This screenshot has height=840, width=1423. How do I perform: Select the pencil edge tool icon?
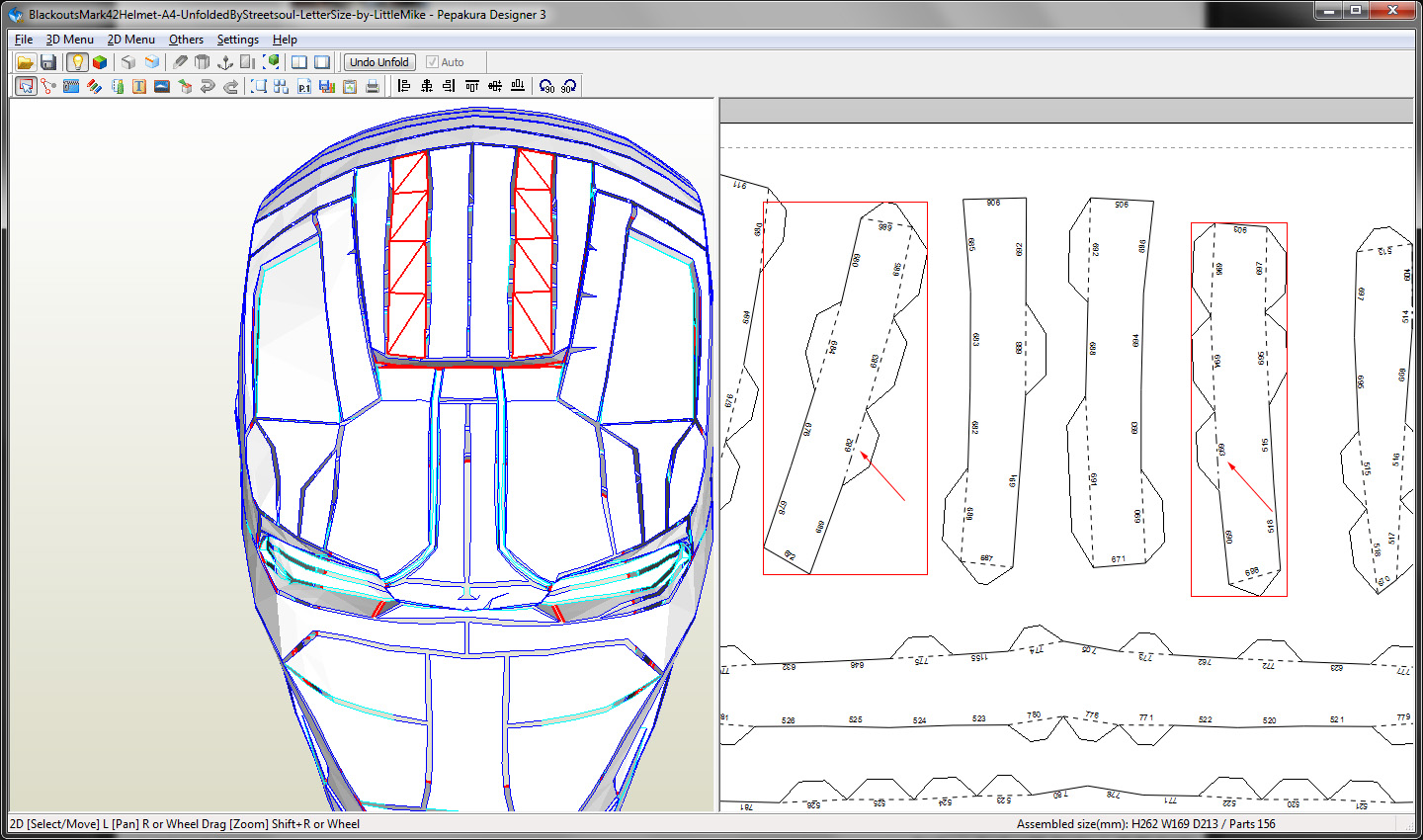(x=180, y=62)
